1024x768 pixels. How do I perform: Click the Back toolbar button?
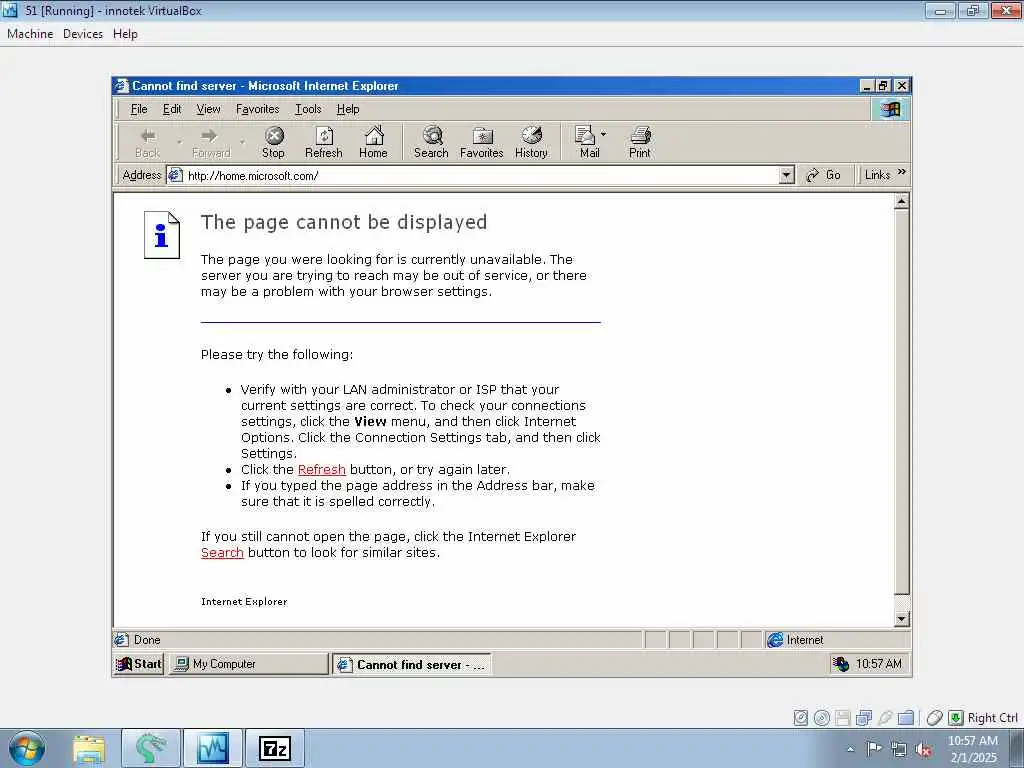tap(148, 143)
